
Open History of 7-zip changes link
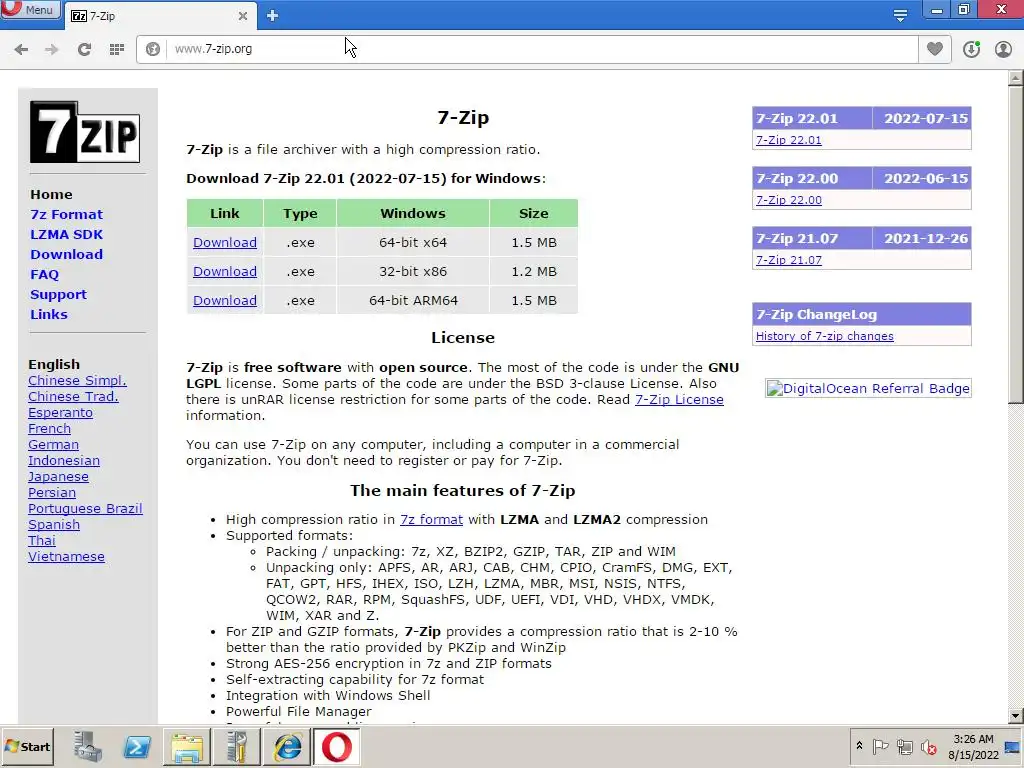[824, 336]
